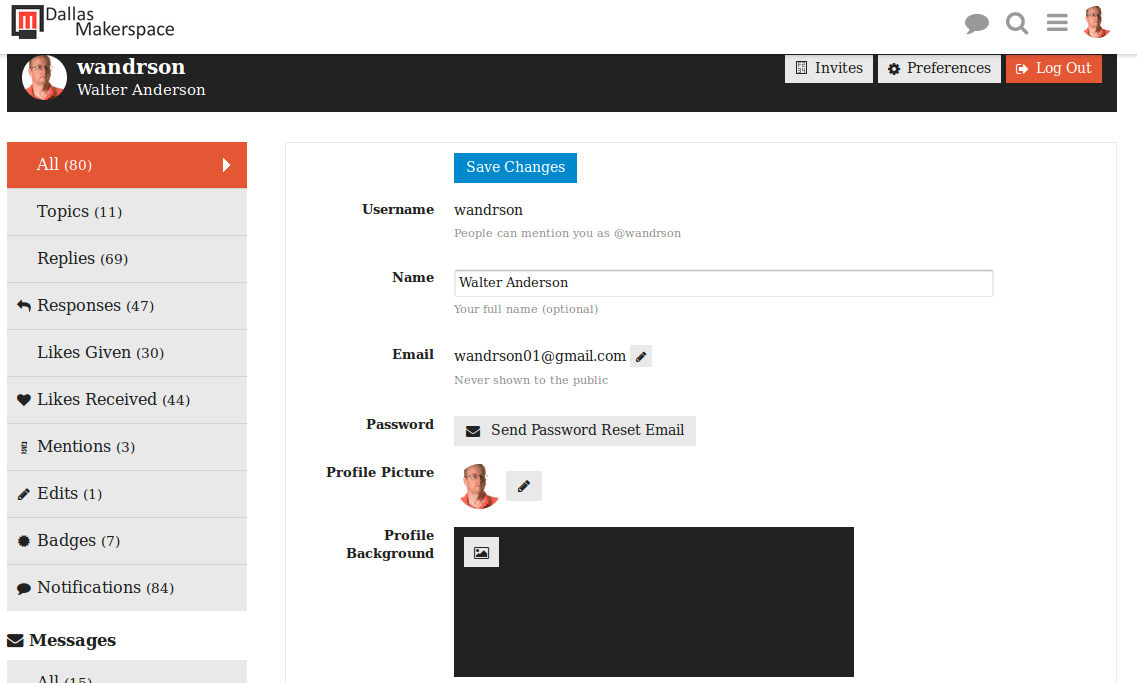Open Badges (7) in sidebar
1137x683 pixels.
pyautogui.click(x=127, y=541)
